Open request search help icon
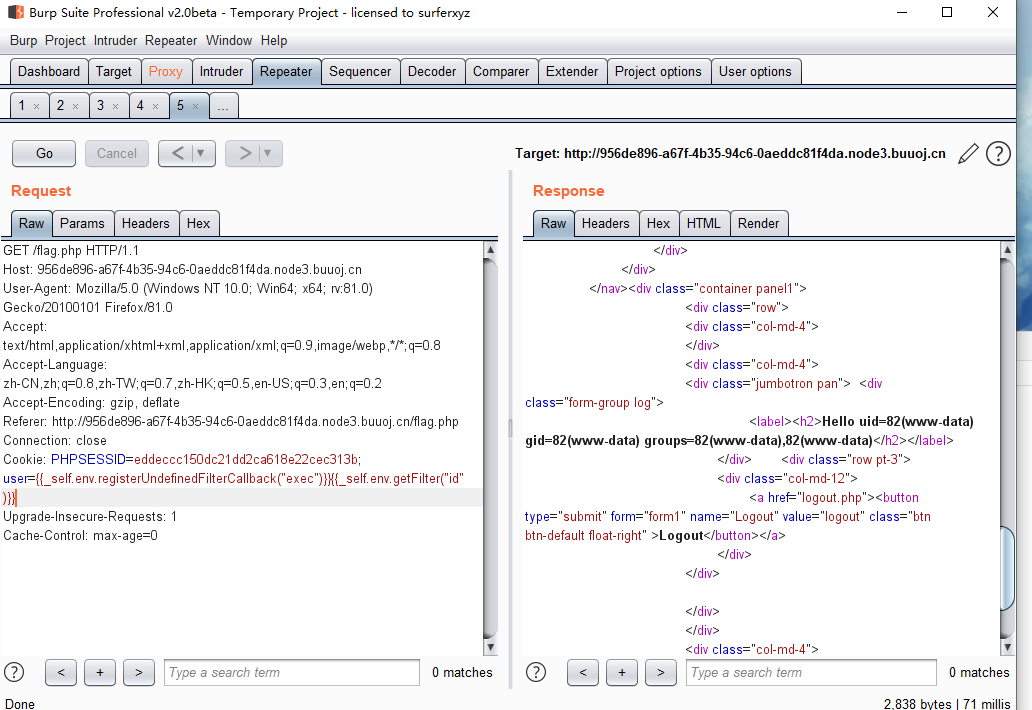 click(x=14, y=672)
